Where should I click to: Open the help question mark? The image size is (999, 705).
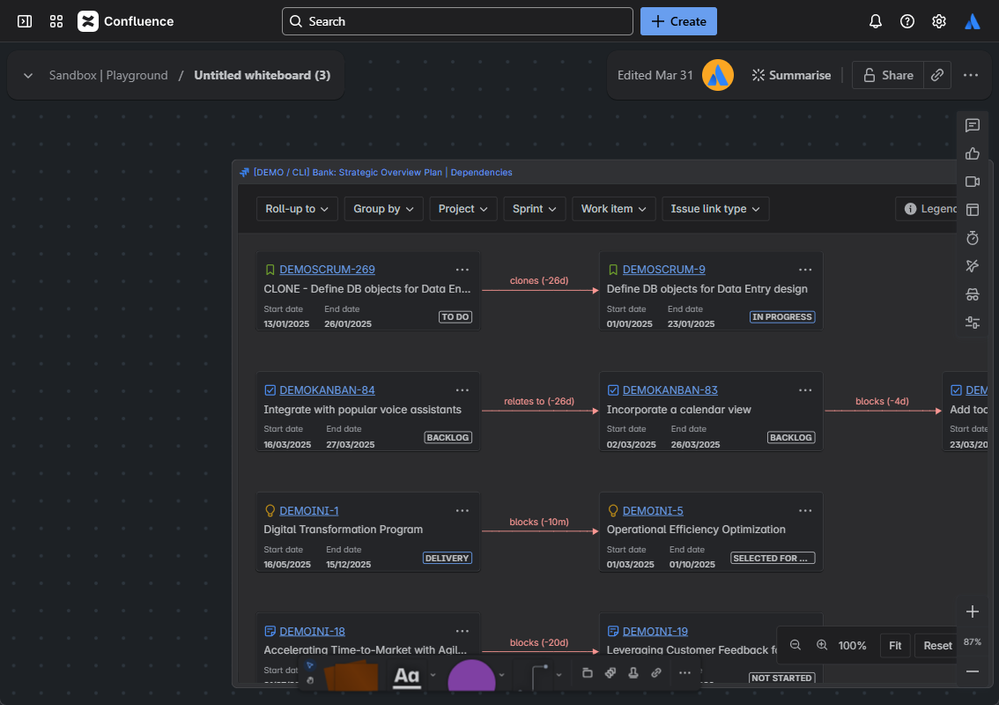(x=907, y=22)
